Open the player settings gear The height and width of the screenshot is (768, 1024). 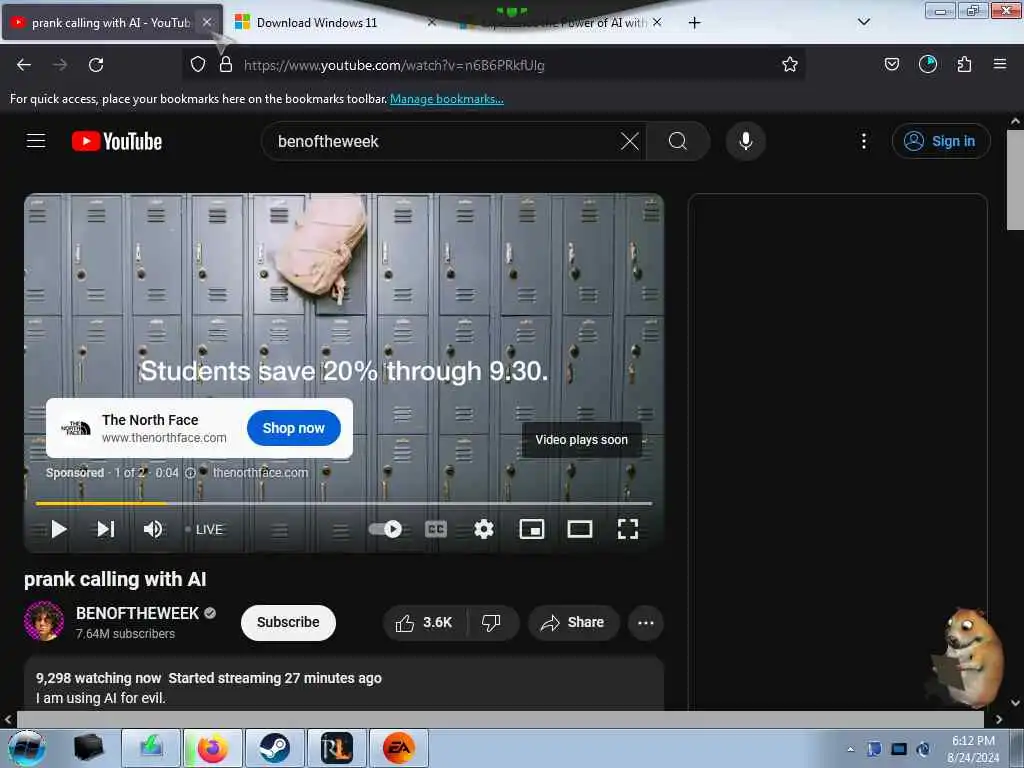coord(484,529)
